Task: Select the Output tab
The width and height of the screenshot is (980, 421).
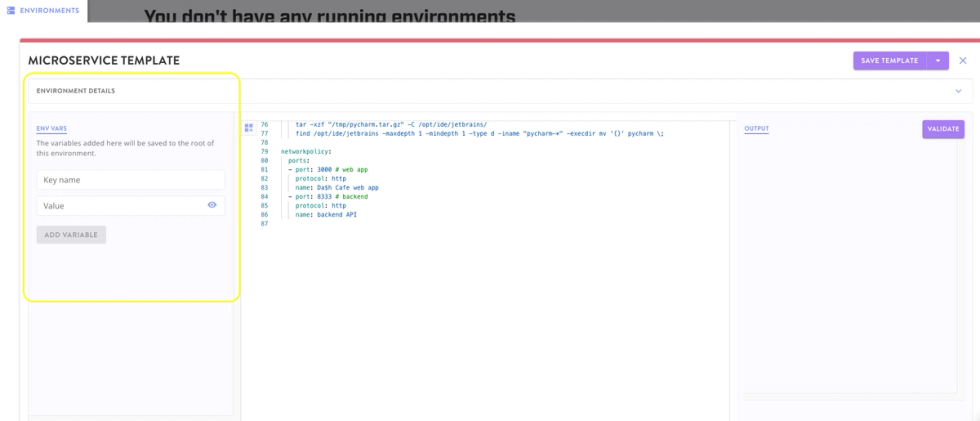Action: tap(756, 129)
